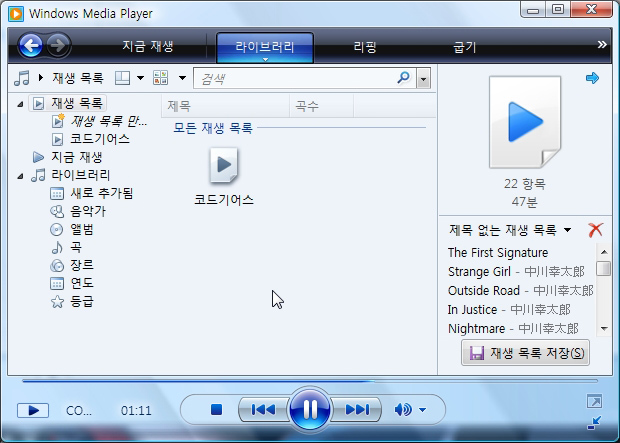Open the volume dropdown arrow
The width and height of the screenshot is (620, 443).
422,410
